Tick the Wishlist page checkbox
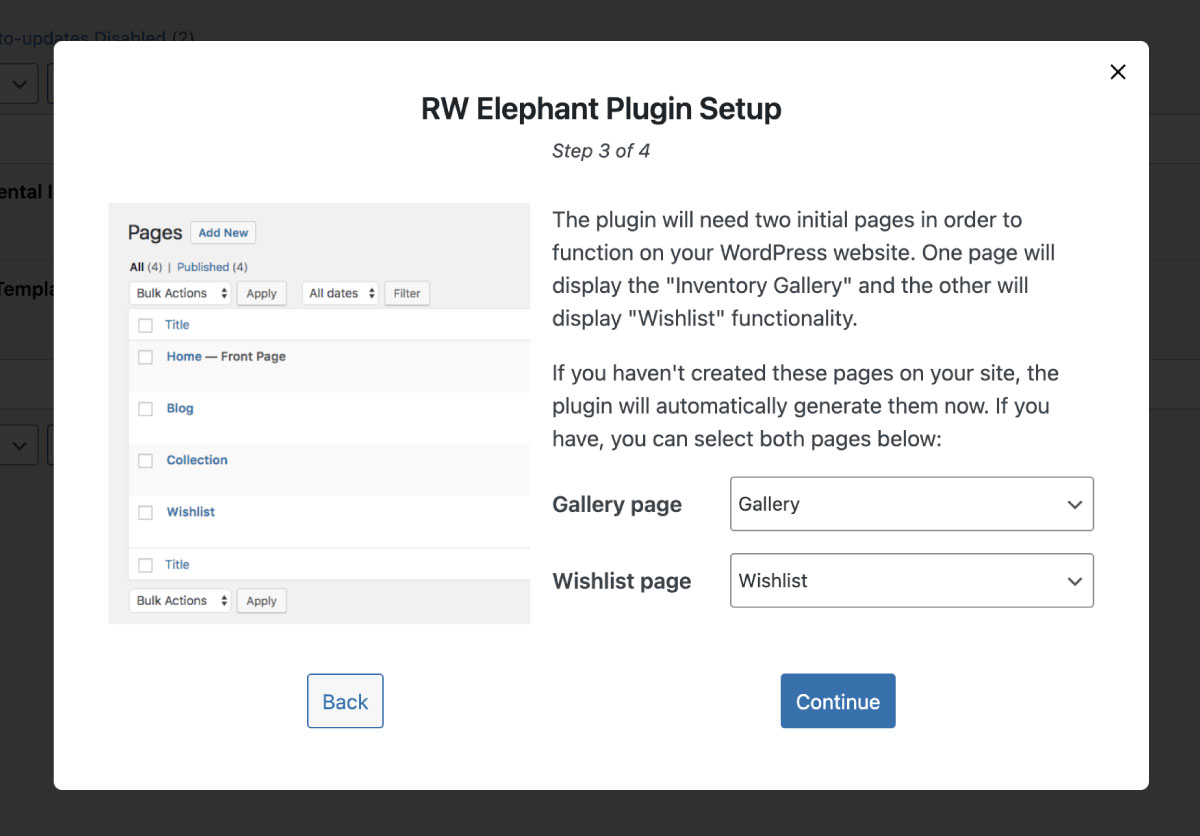Screen dimensions: 1200x836 point(146,513)
